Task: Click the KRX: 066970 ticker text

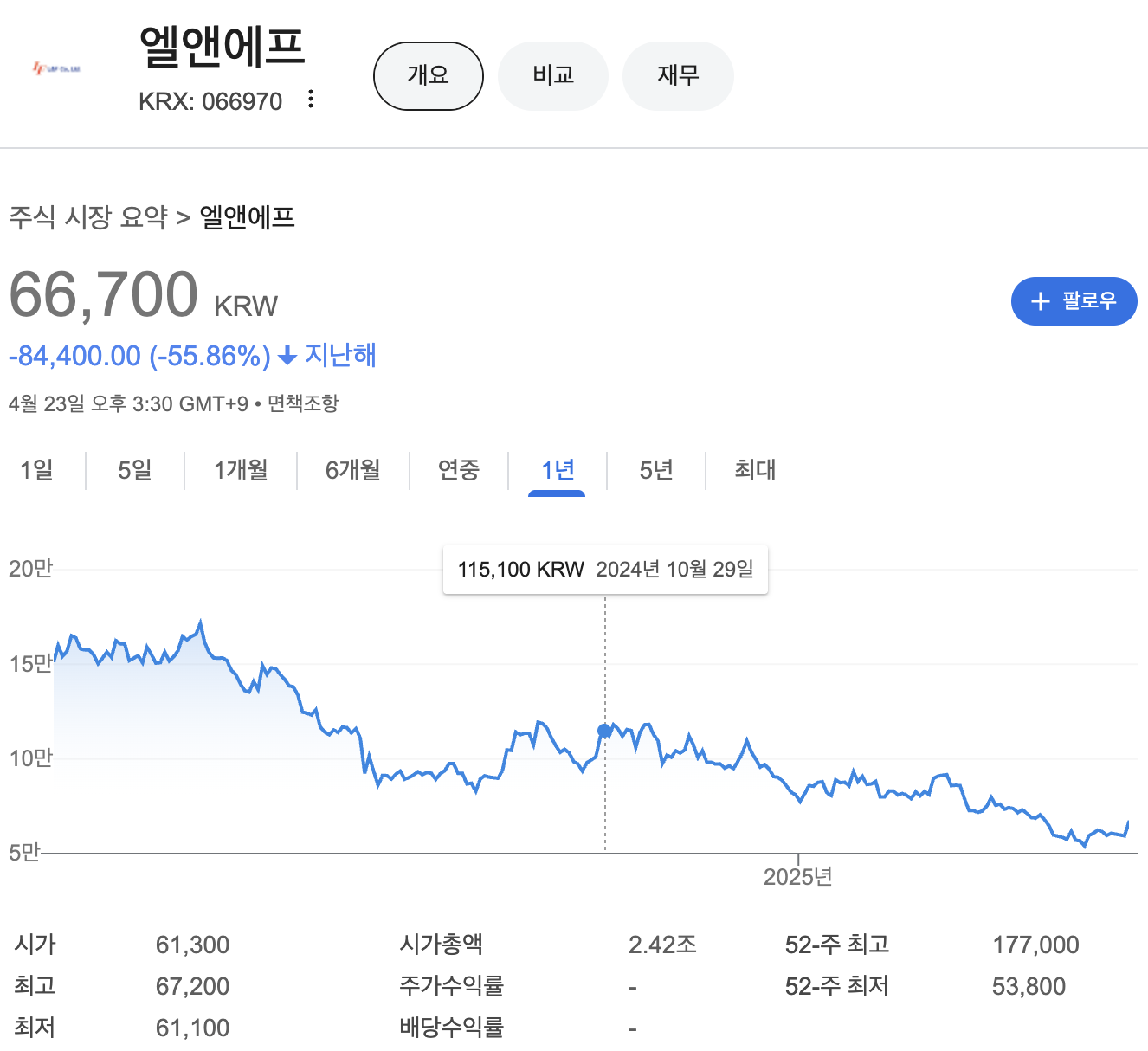Action: (210, 101)
